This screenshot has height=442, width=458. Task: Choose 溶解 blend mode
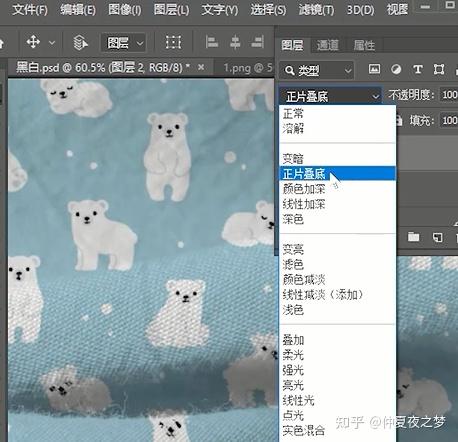coord(337,128)
